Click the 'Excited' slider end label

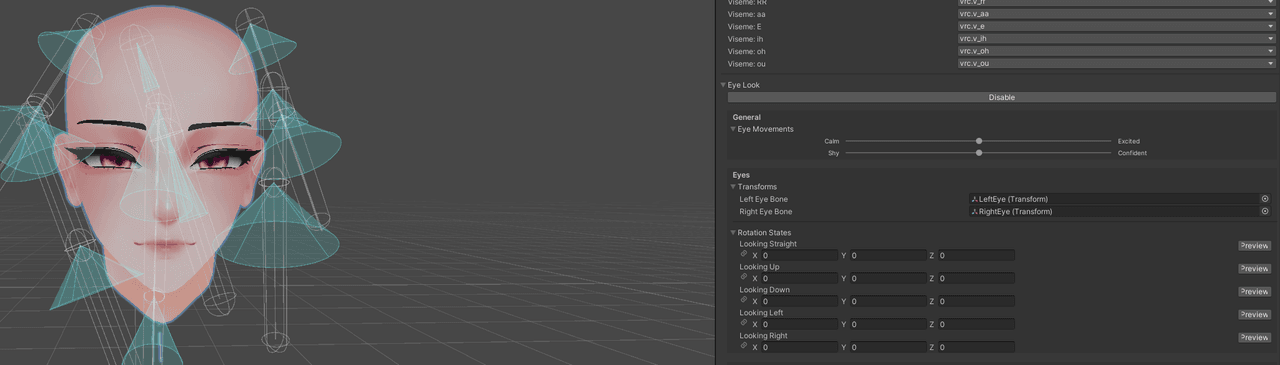pyautogui.click(x=1129, y=141)
